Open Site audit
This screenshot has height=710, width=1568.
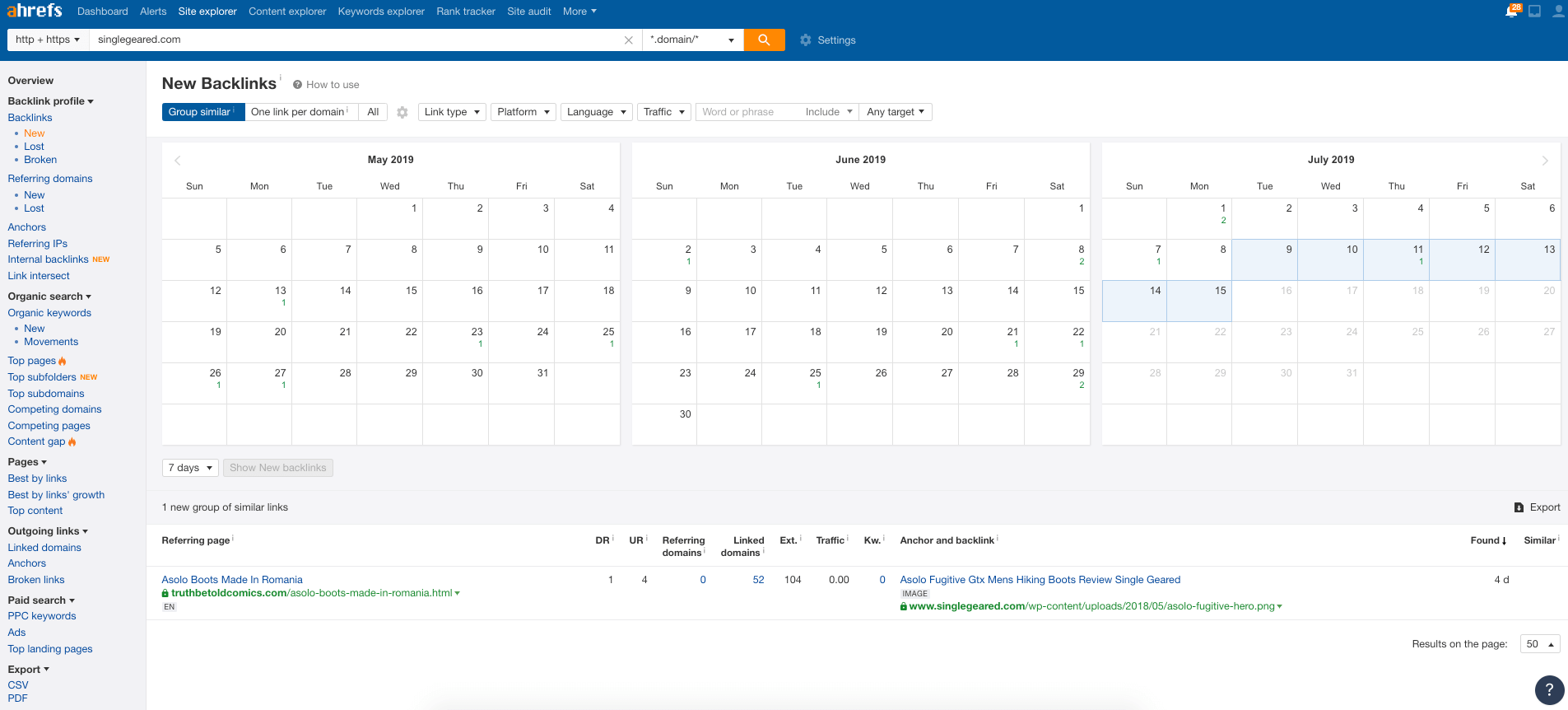pos(529,12)
